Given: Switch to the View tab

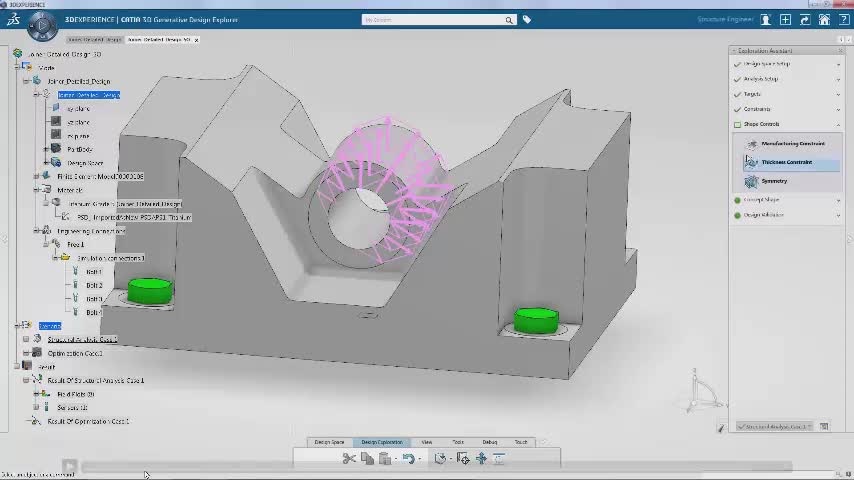Looking at the screenshot, I should pyautogui.click(x=426, y=442).
